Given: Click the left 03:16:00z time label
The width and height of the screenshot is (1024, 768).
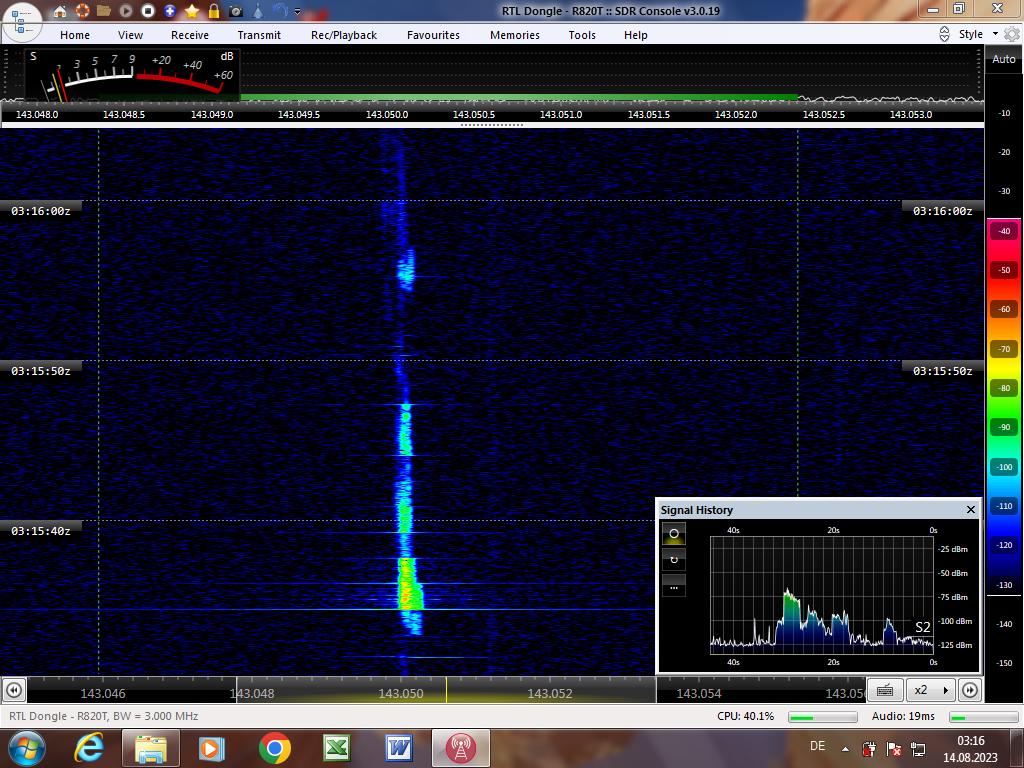Looking at the screenshot, I should (40, 211).
